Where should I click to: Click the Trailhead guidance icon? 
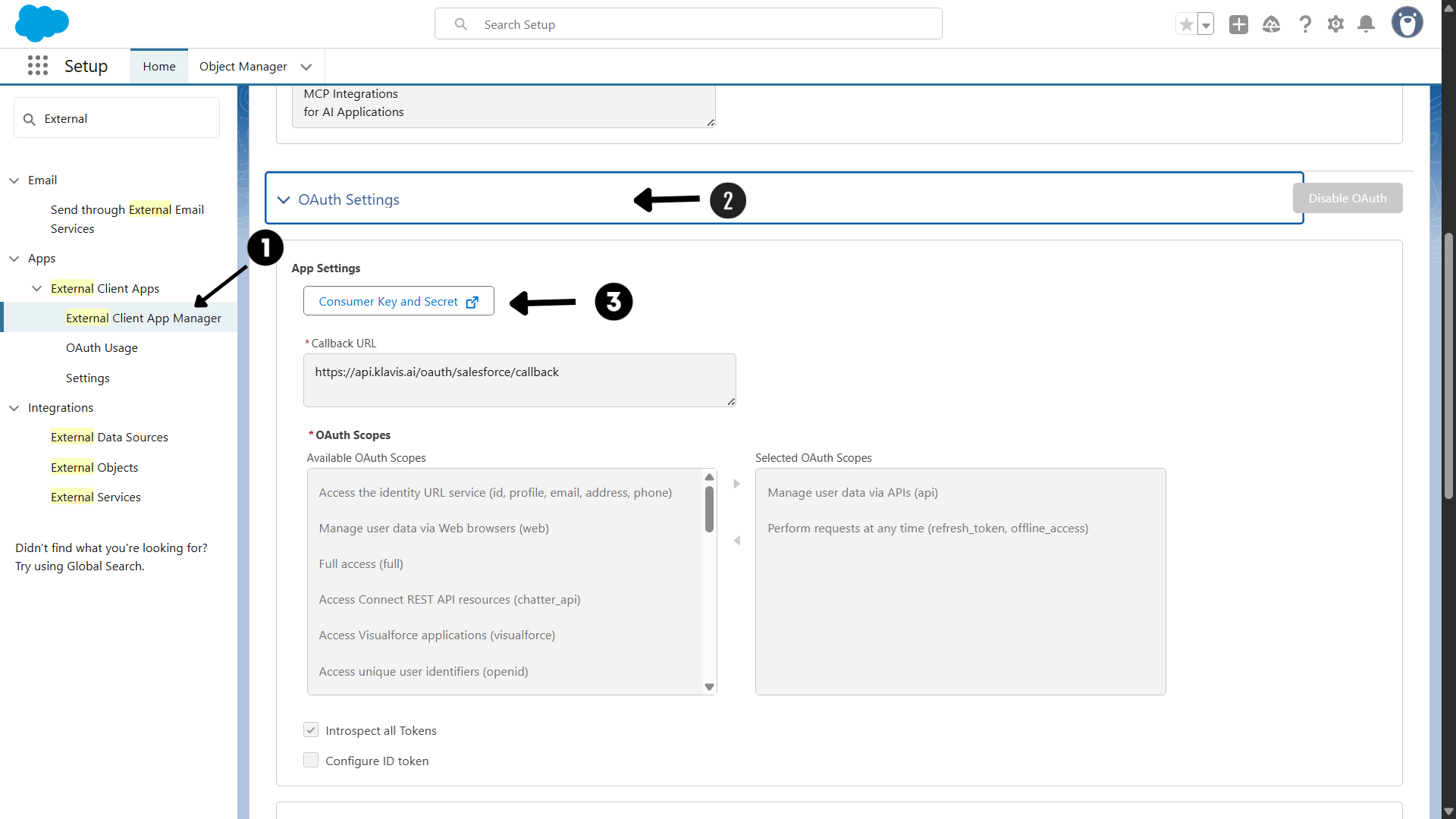tap(1272, 24)
